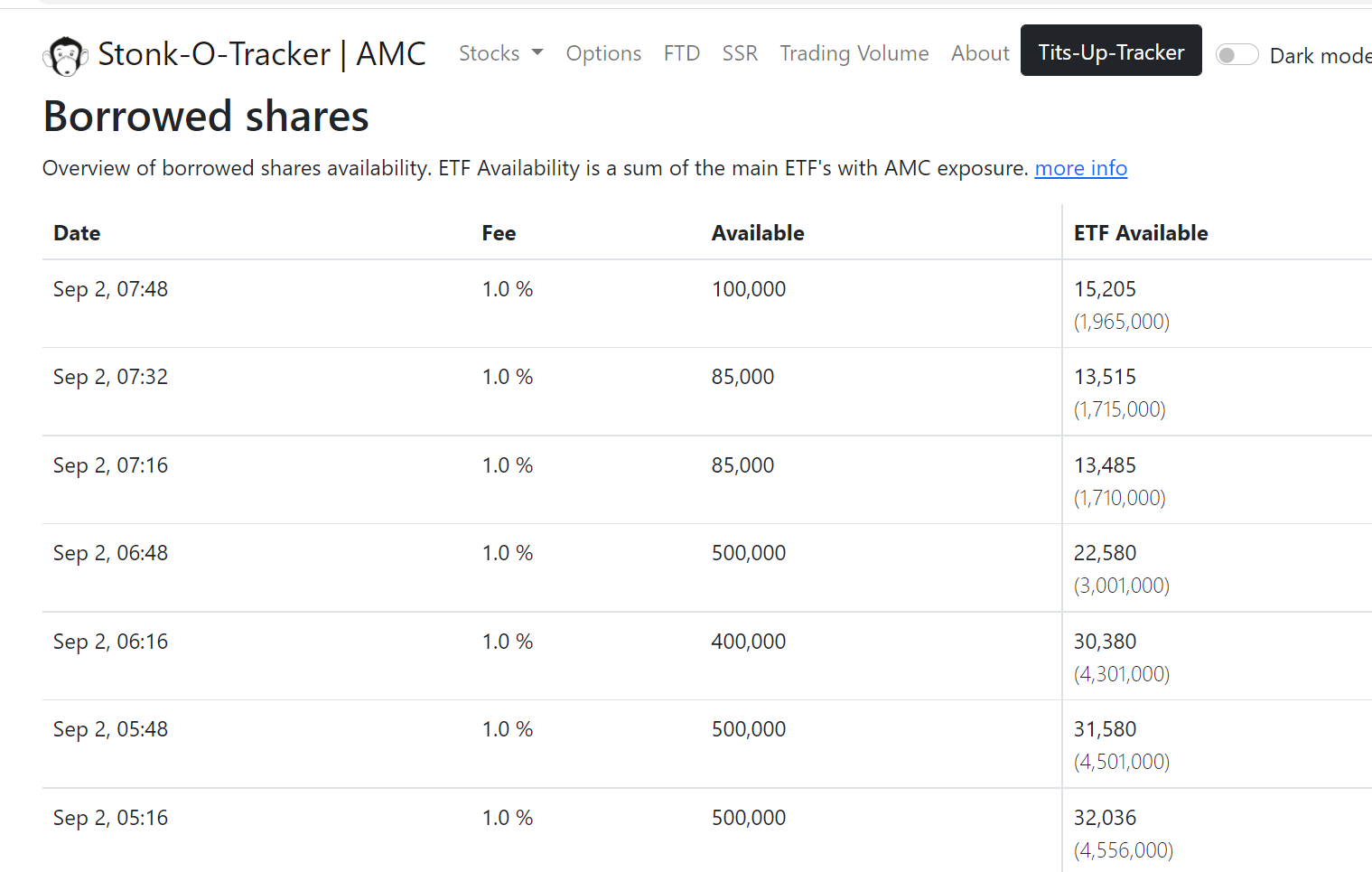Navigate to the FTD section
Image resolution: width=1372 pixels, height=872 pixels.
coord(682,53)
